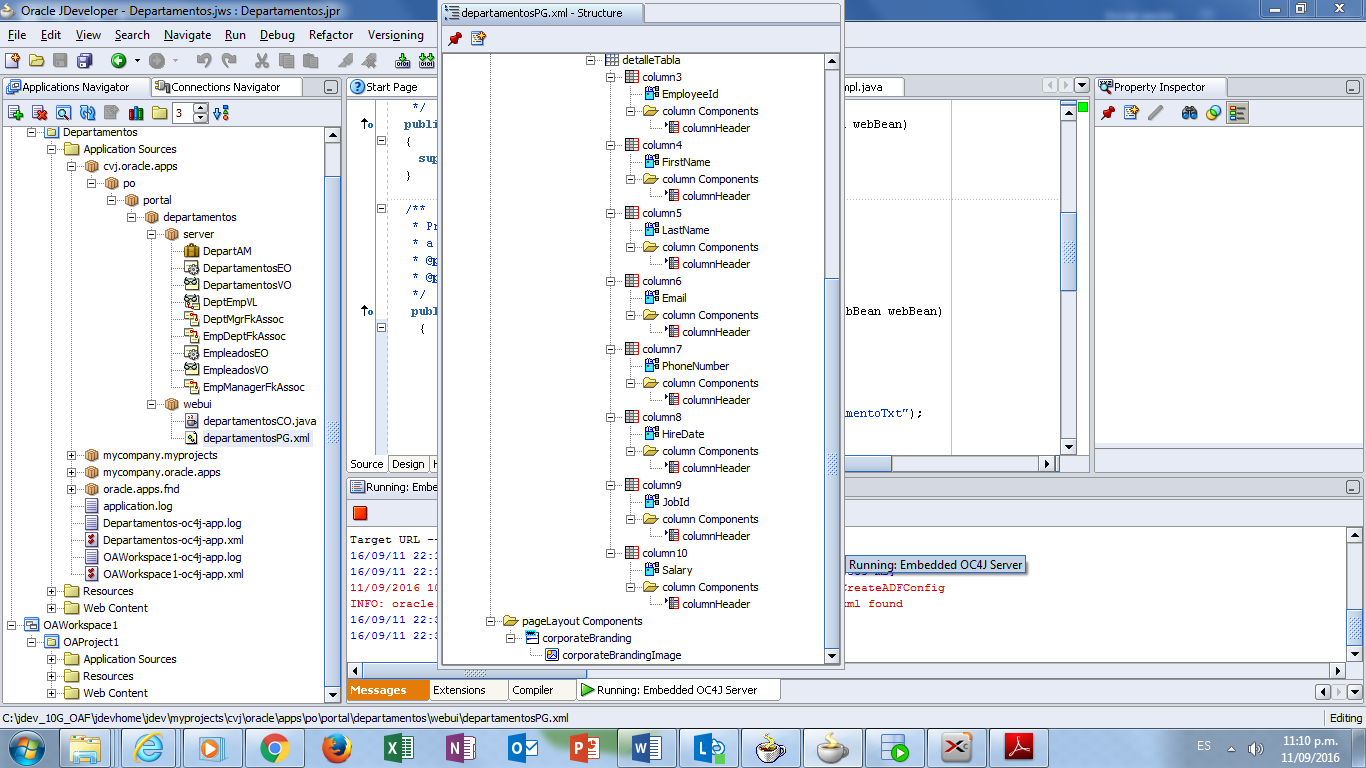The height and width of the screenshot is (768, 1366).
Task: Click the Undo toolbar icon
Action: tap(204, 61)
